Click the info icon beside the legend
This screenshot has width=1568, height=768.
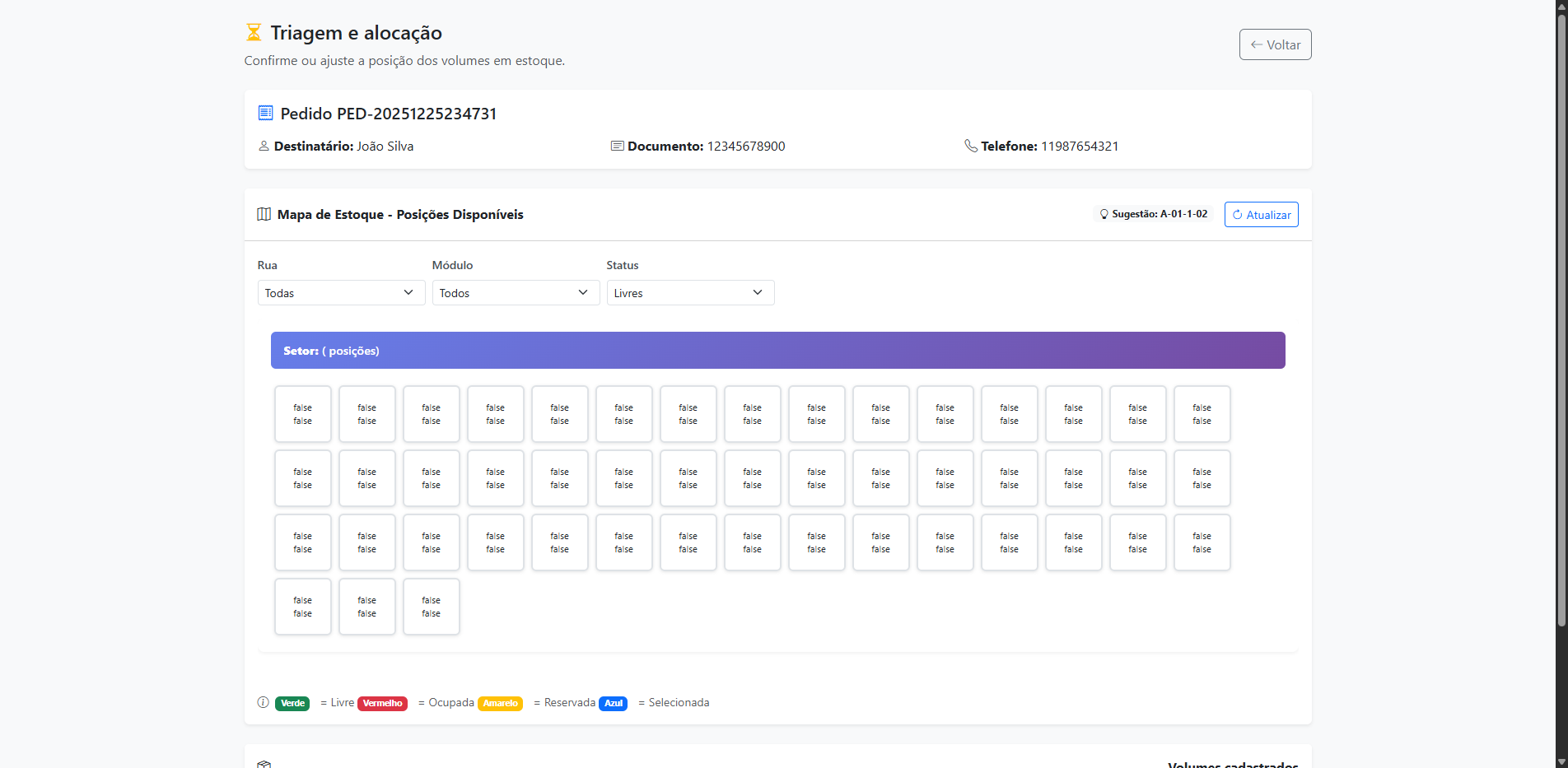[x=263, y=702]
